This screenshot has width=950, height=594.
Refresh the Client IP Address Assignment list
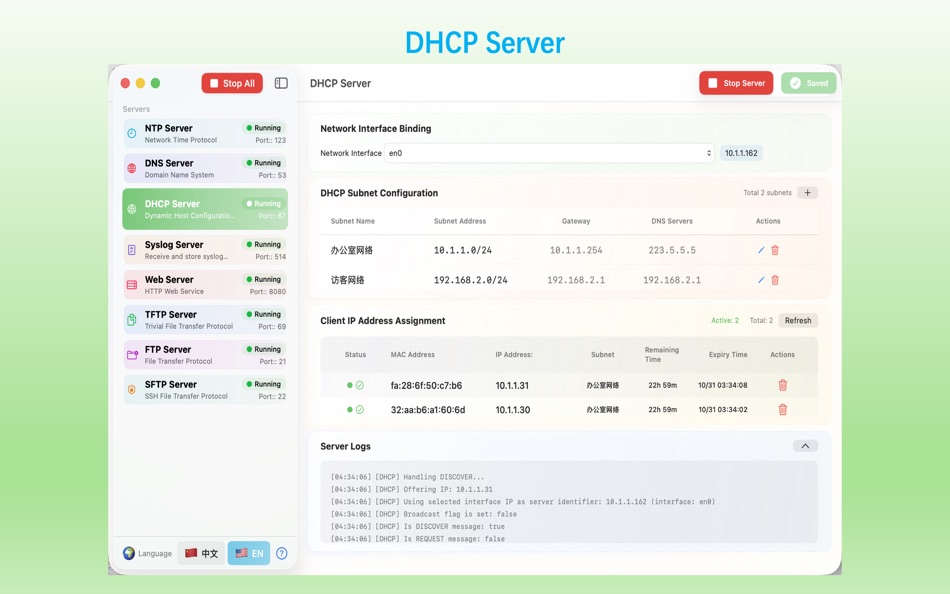pyautogui.click(x=797, y=320)
